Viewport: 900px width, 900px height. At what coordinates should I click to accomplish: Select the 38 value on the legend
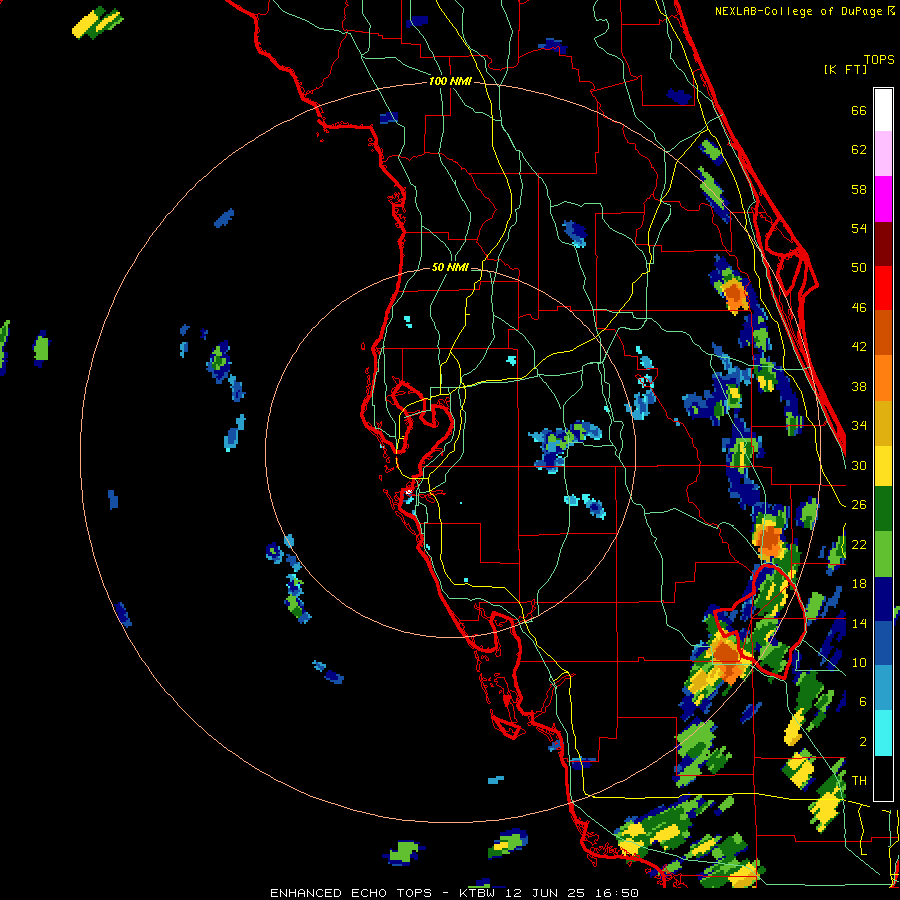click(859, 386)
